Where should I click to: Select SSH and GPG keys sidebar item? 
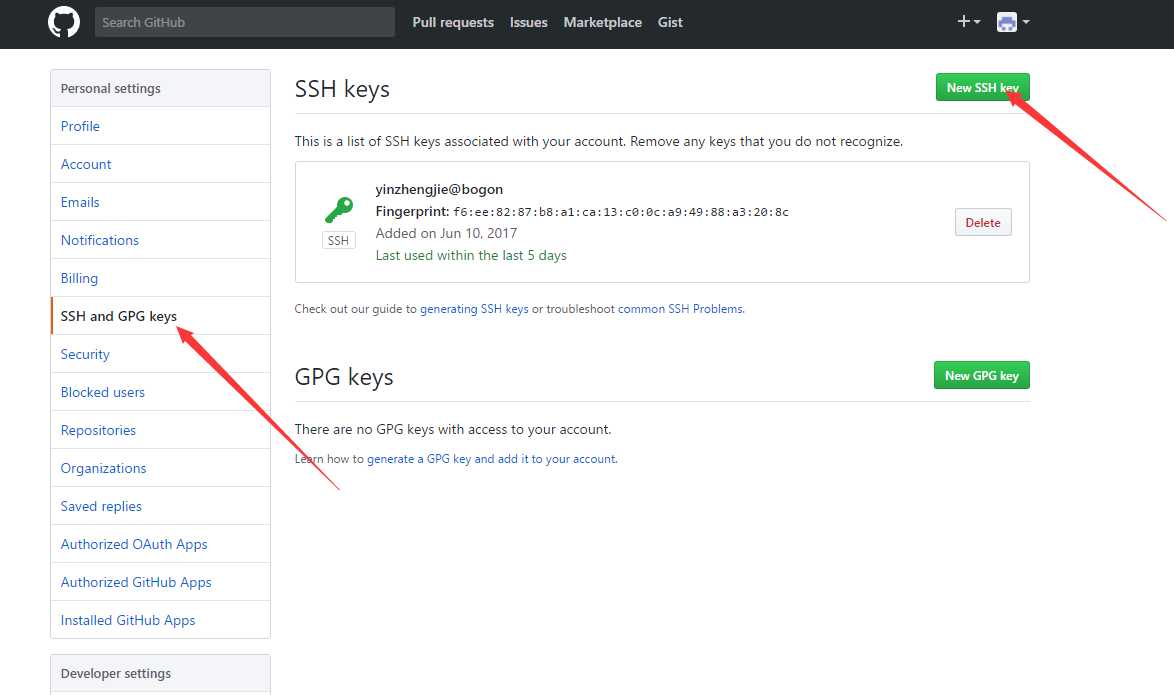160,316
